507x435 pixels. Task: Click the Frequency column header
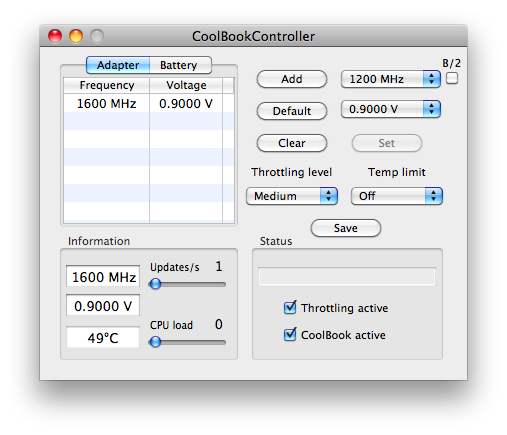pyautogui.click(x=107, y=86)
